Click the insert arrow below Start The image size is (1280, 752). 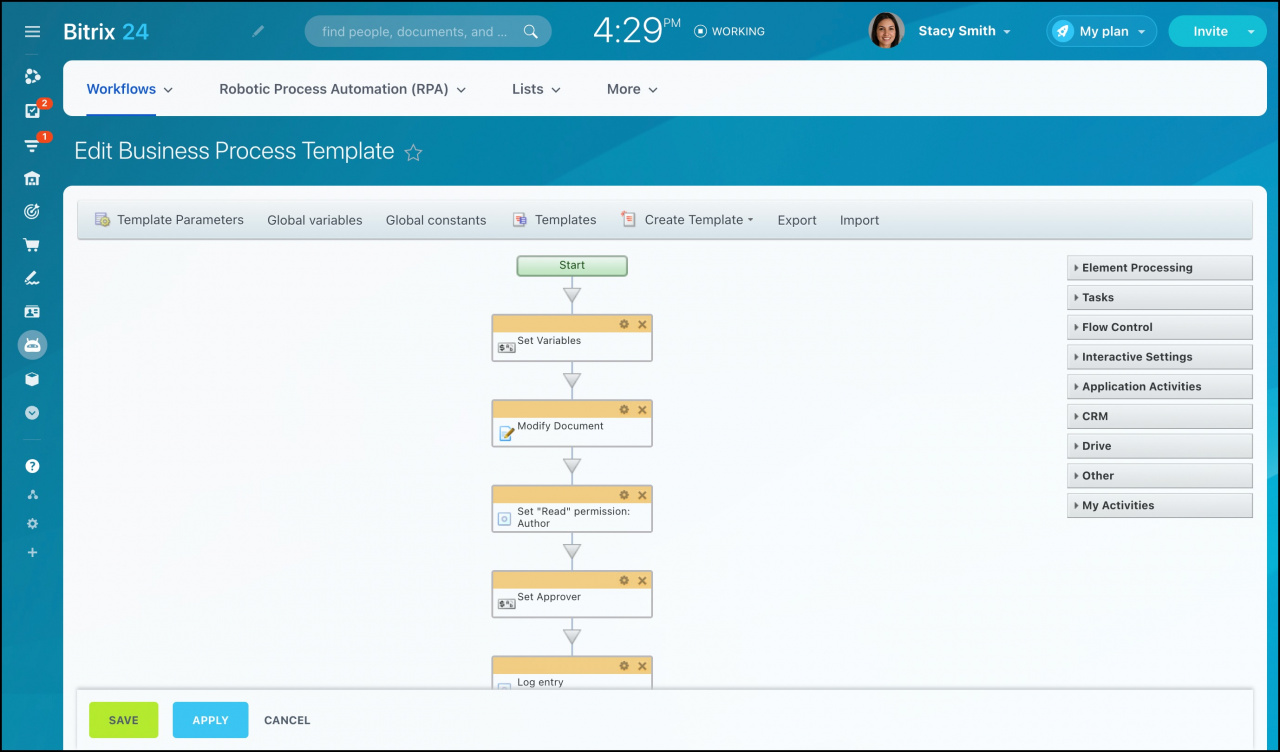(x=572, y=295)
